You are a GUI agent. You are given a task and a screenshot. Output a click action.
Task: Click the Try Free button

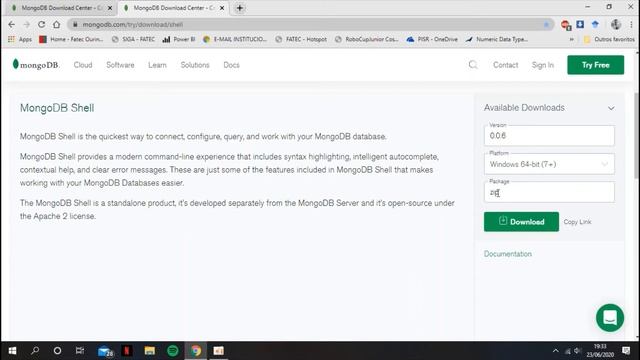pyautogui.click(x=595, y=65)
